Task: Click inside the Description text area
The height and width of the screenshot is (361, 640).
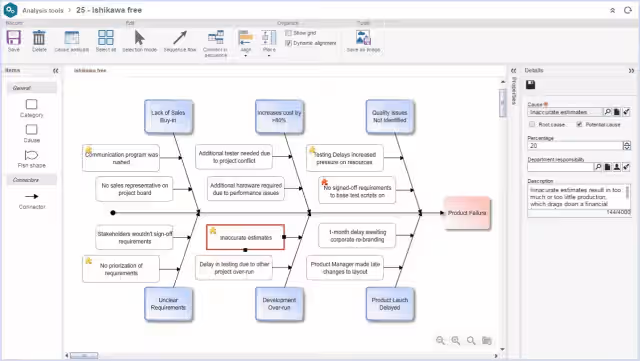Action: click(576, 197)
